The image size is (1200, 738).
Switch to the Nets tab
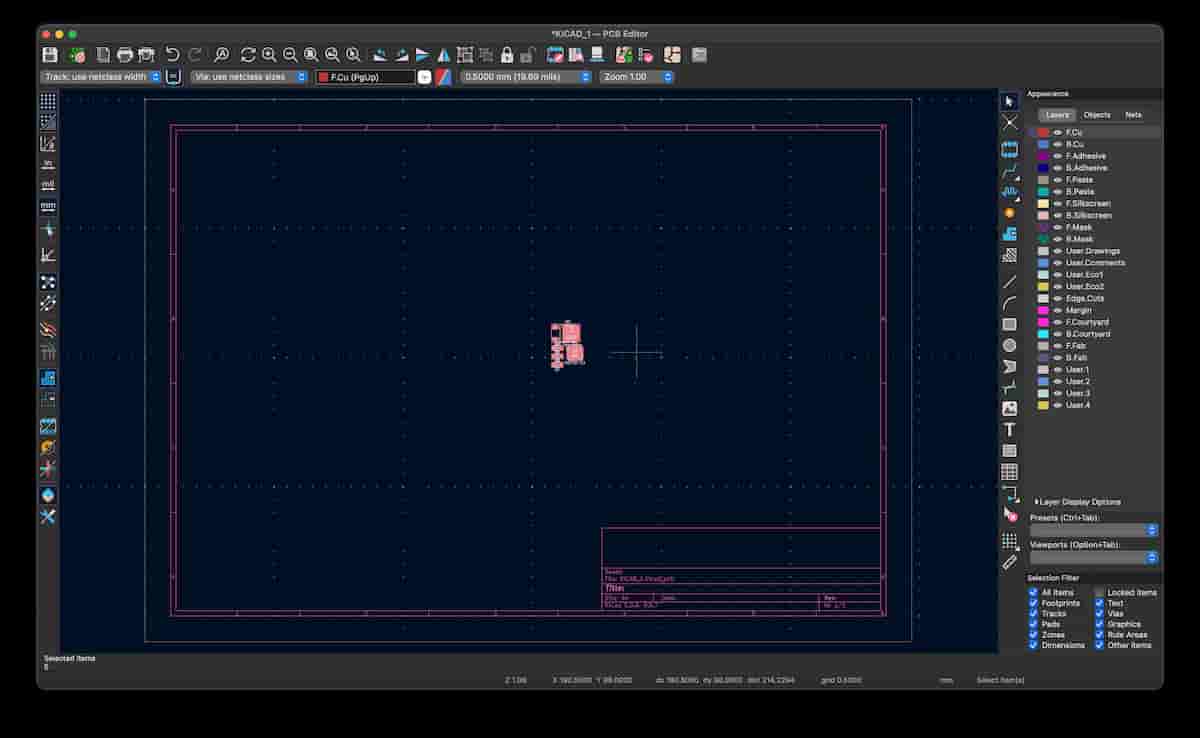click(x=1133, y=114)
